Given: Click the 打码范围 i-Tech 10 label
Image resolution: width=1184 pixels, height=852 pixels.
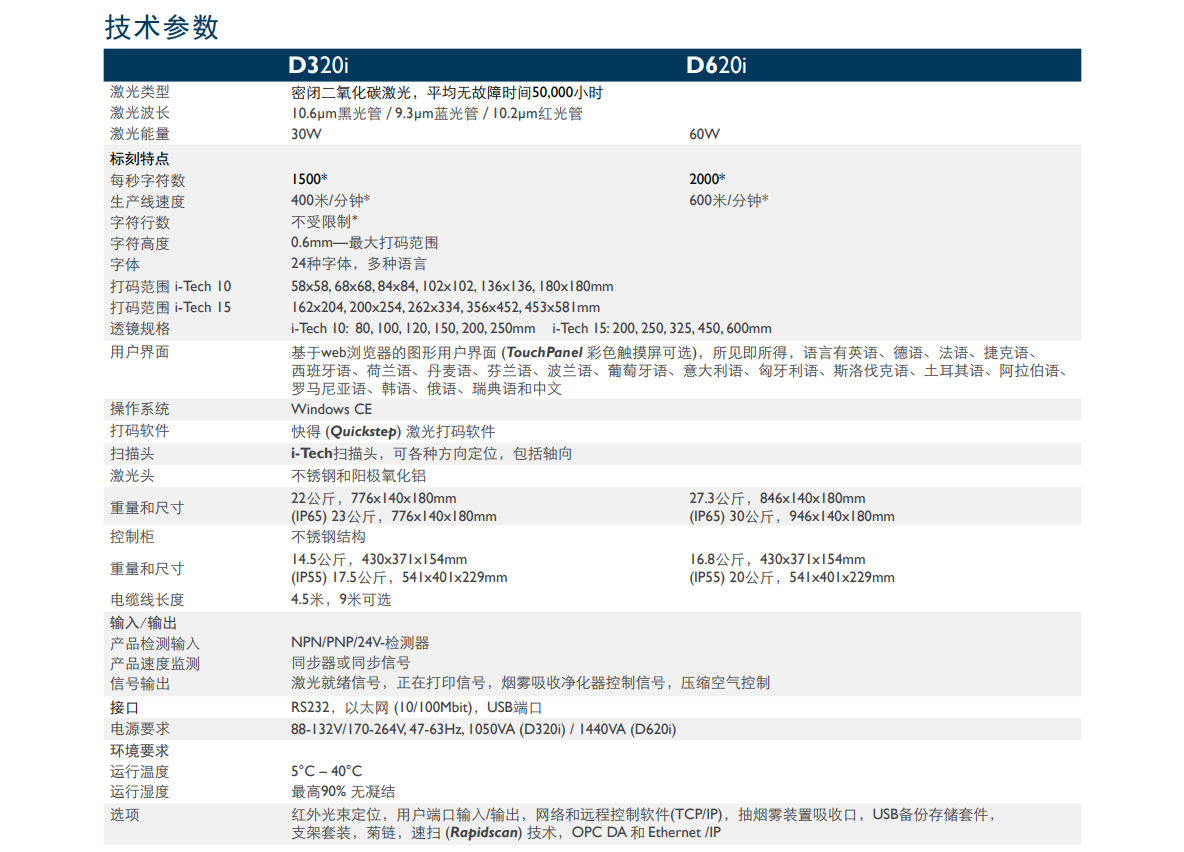Looking at the screenshot, I should (171, 286).
